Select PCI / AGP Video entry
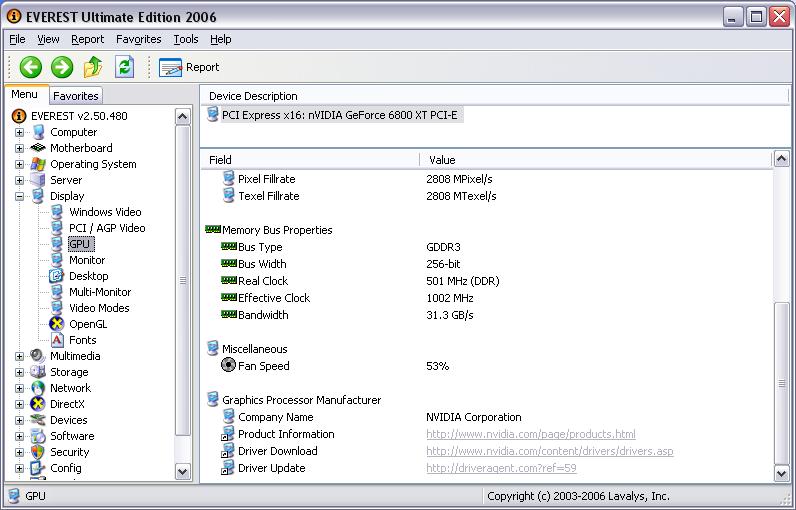The height and width of the screenshot is (510, 796). click(107, 228)
